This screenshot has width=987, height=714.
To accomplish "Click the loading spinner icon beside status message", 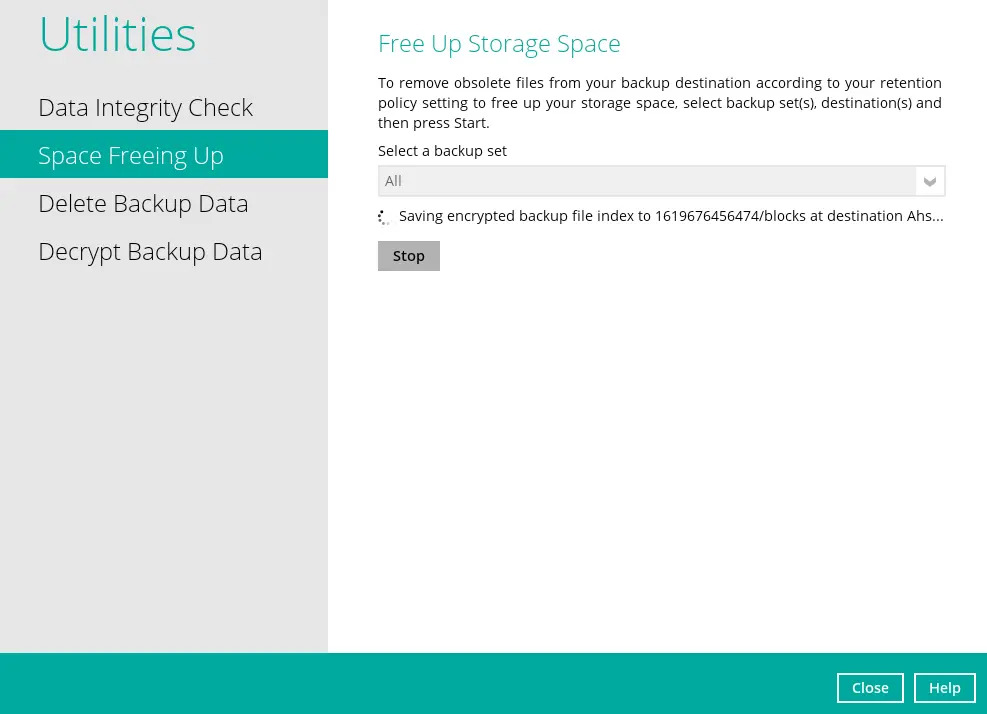I will tap(384, 216).
